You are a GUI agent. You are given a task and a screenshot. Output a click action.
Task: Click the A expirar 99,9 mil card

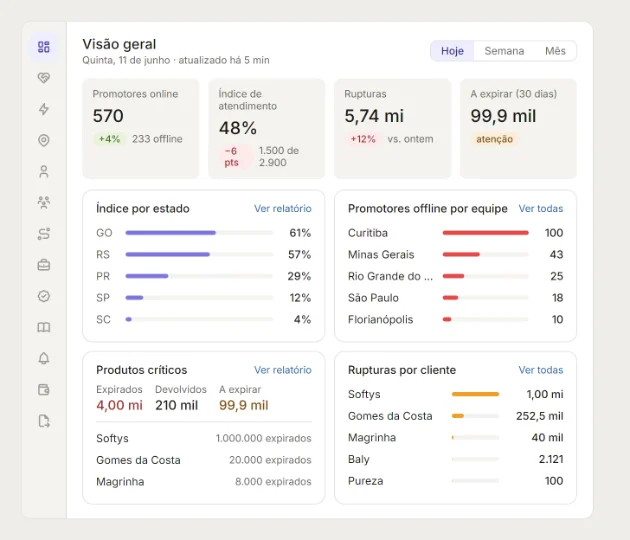[x=518, y=129]
